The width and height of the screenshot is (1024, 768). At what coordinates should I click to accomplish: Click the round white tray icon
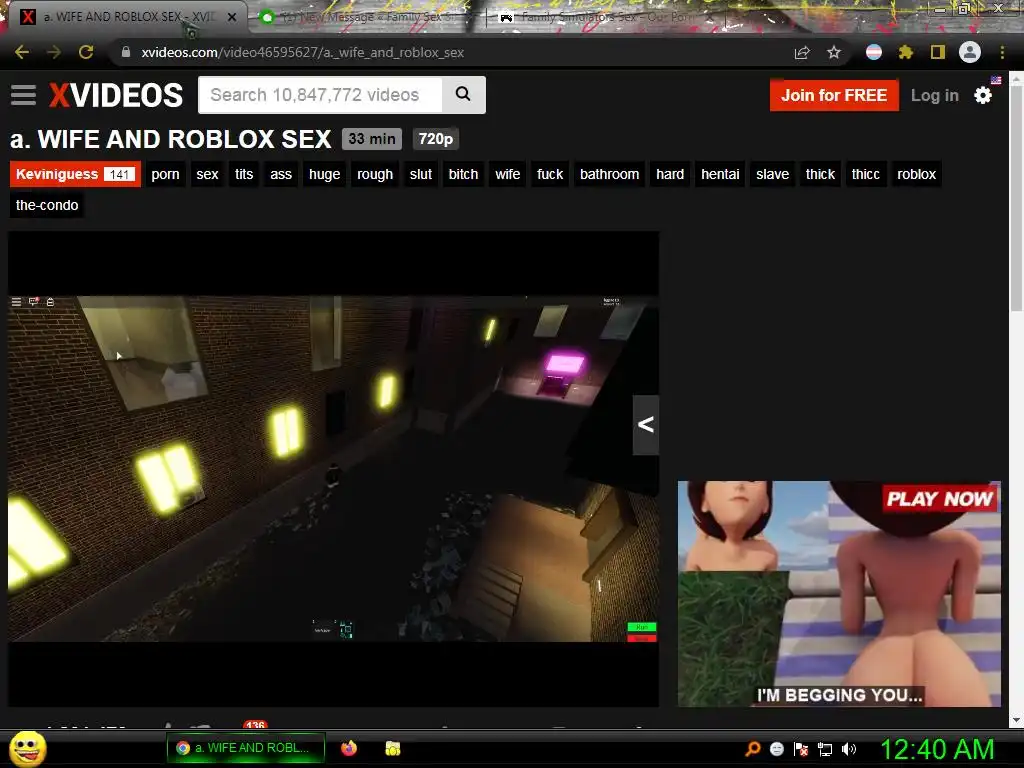click(x=776, y=749)
